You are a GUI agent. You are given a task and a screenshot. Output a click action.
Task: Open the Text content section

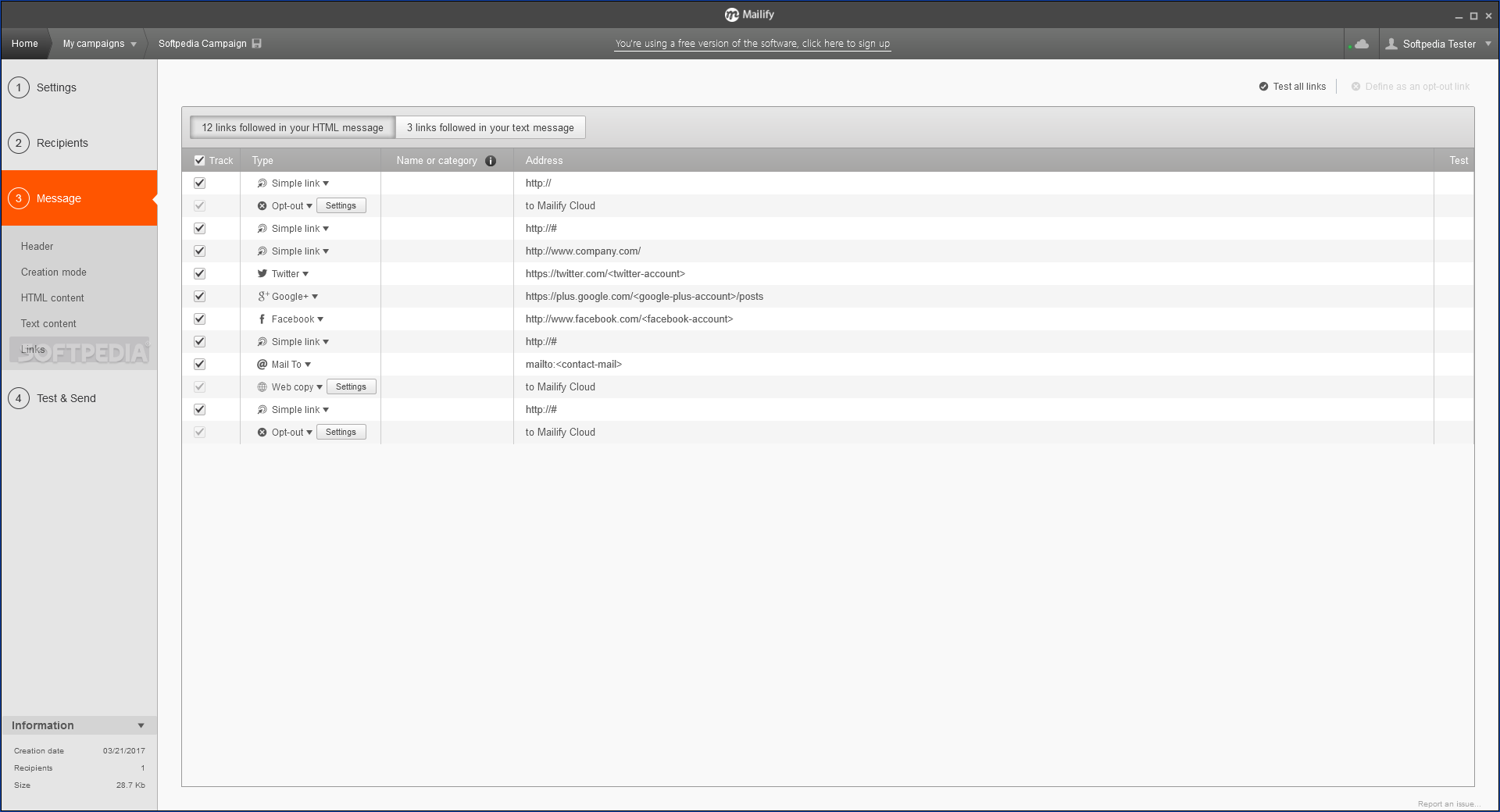click(x=48, y=324)
